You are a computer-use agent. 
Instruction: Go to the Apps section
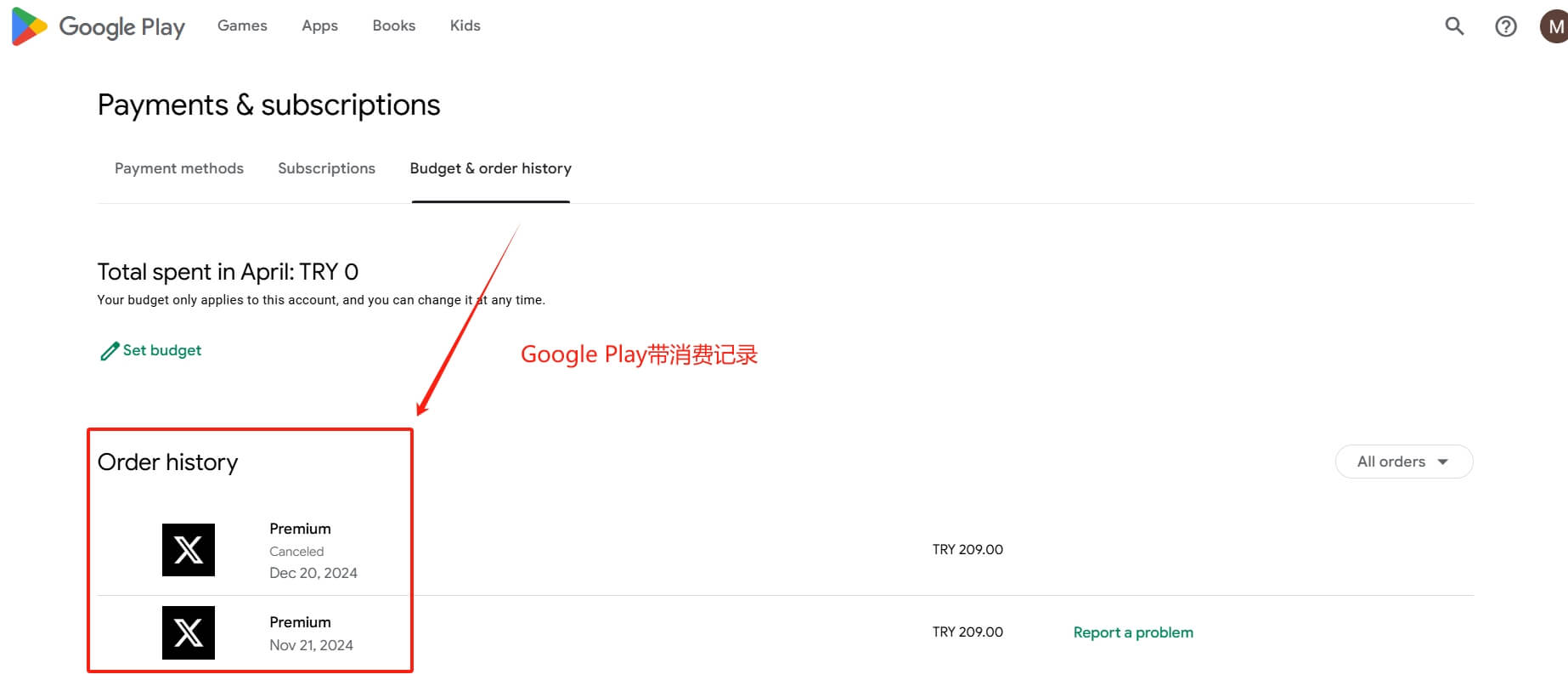click(319, 25)
